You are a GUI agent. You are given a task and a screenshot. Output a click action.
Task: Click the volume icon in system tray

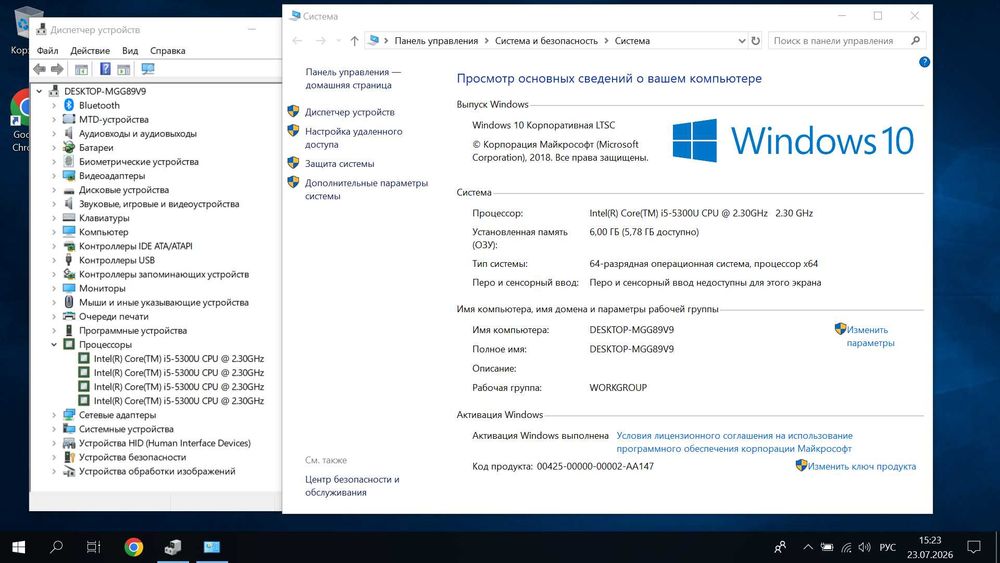tap(864, 547)
